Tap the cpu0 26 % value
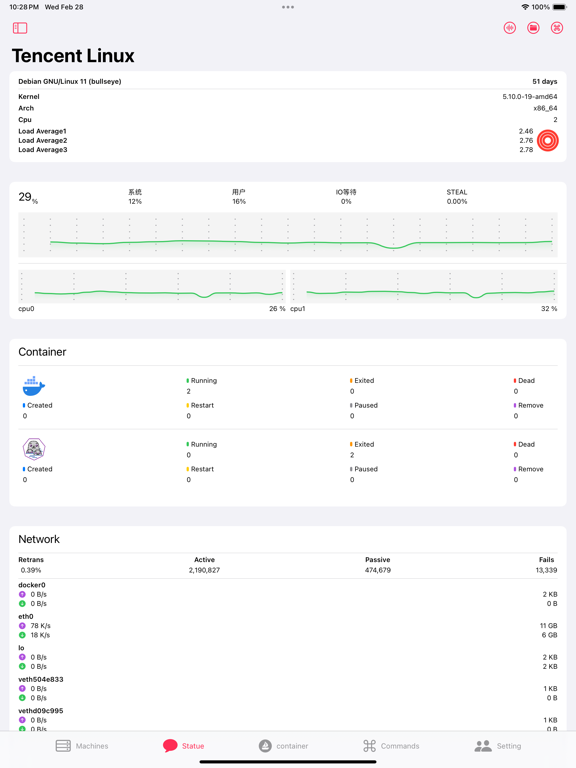576x768 pixels. coord(277,309)
